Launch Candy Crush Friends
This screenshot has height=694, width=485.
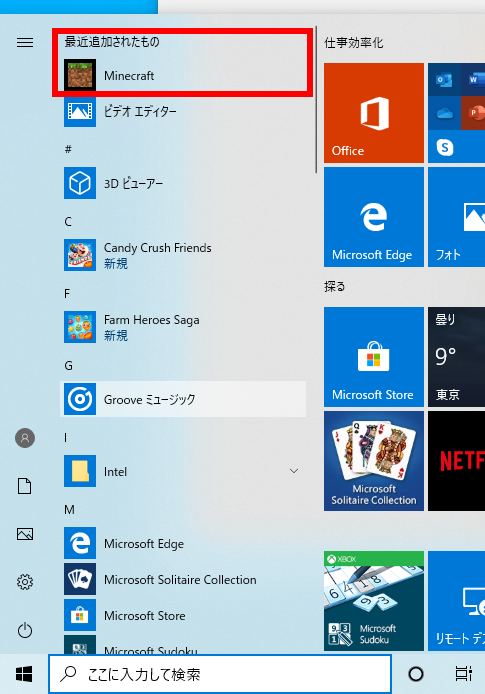tap(183, 255)
